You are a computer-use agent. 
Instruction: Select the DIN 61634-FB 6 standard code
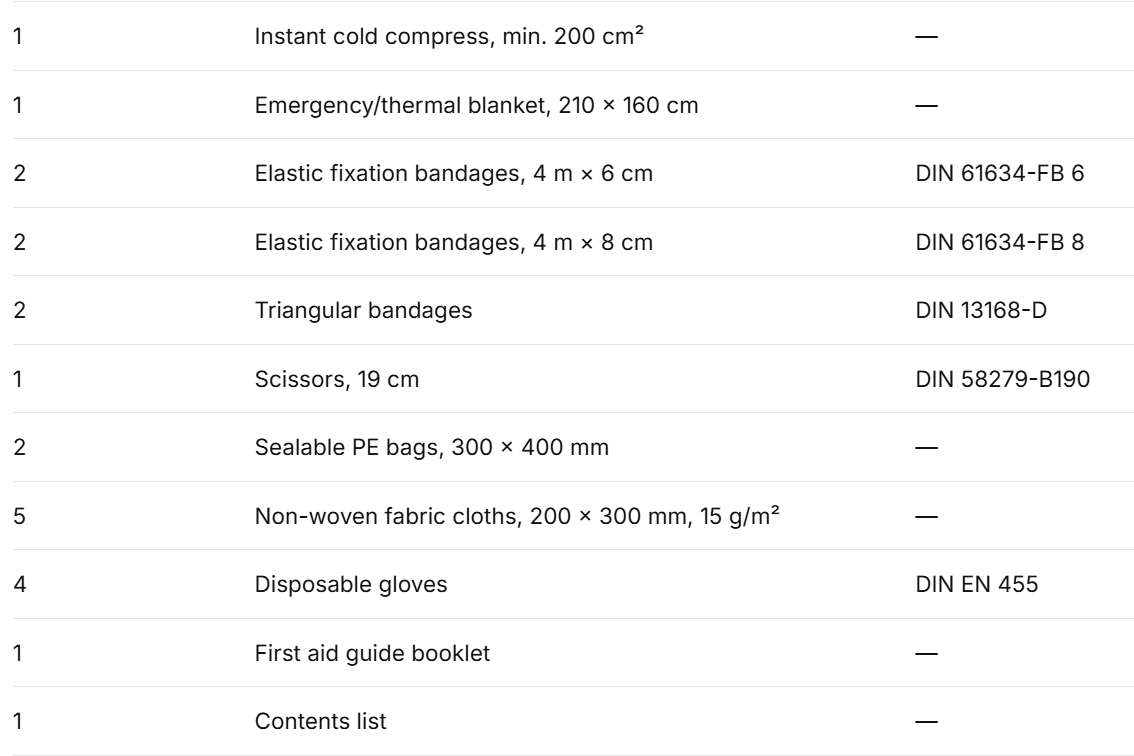[999, 174]
